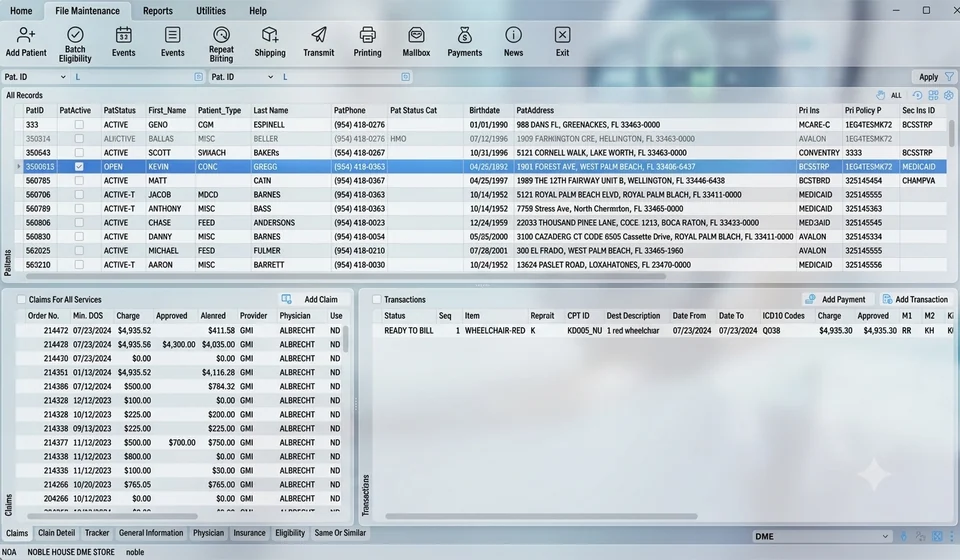The height and width of the screenshot is (560, 960).
Task: Open the Home menu
Action: 21,10
